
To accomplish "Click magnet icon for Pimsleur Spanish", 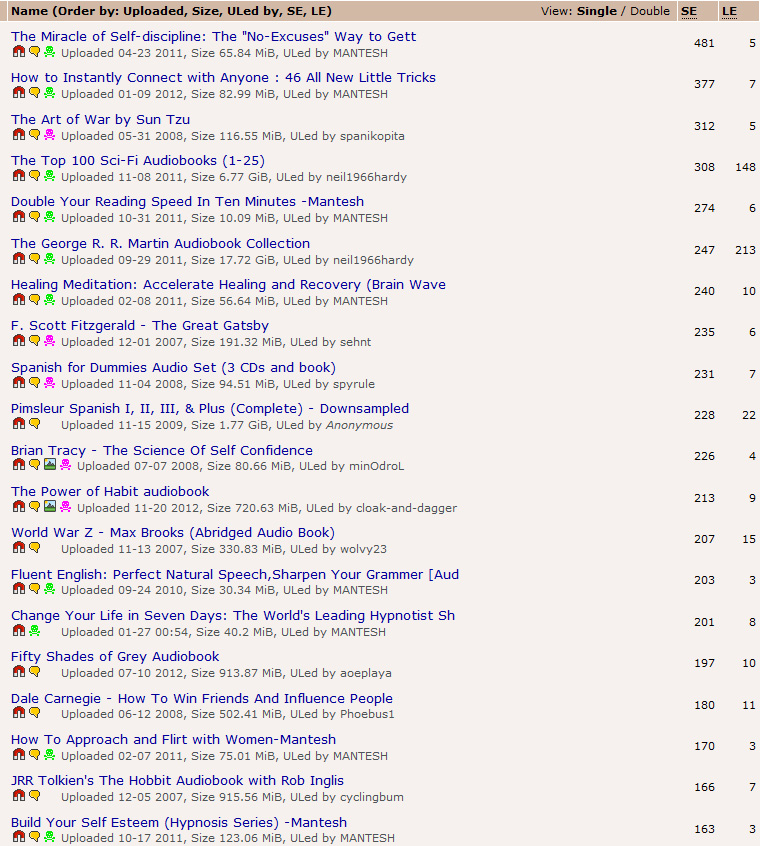I will point(19,424).
